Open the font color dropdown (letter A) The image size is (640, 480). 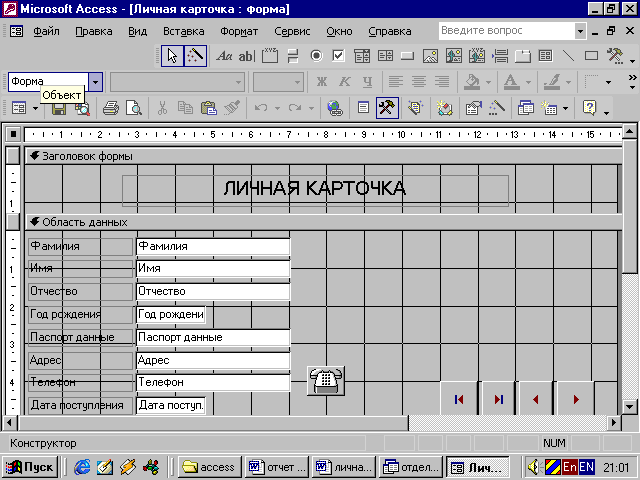(x=527, y=82)
